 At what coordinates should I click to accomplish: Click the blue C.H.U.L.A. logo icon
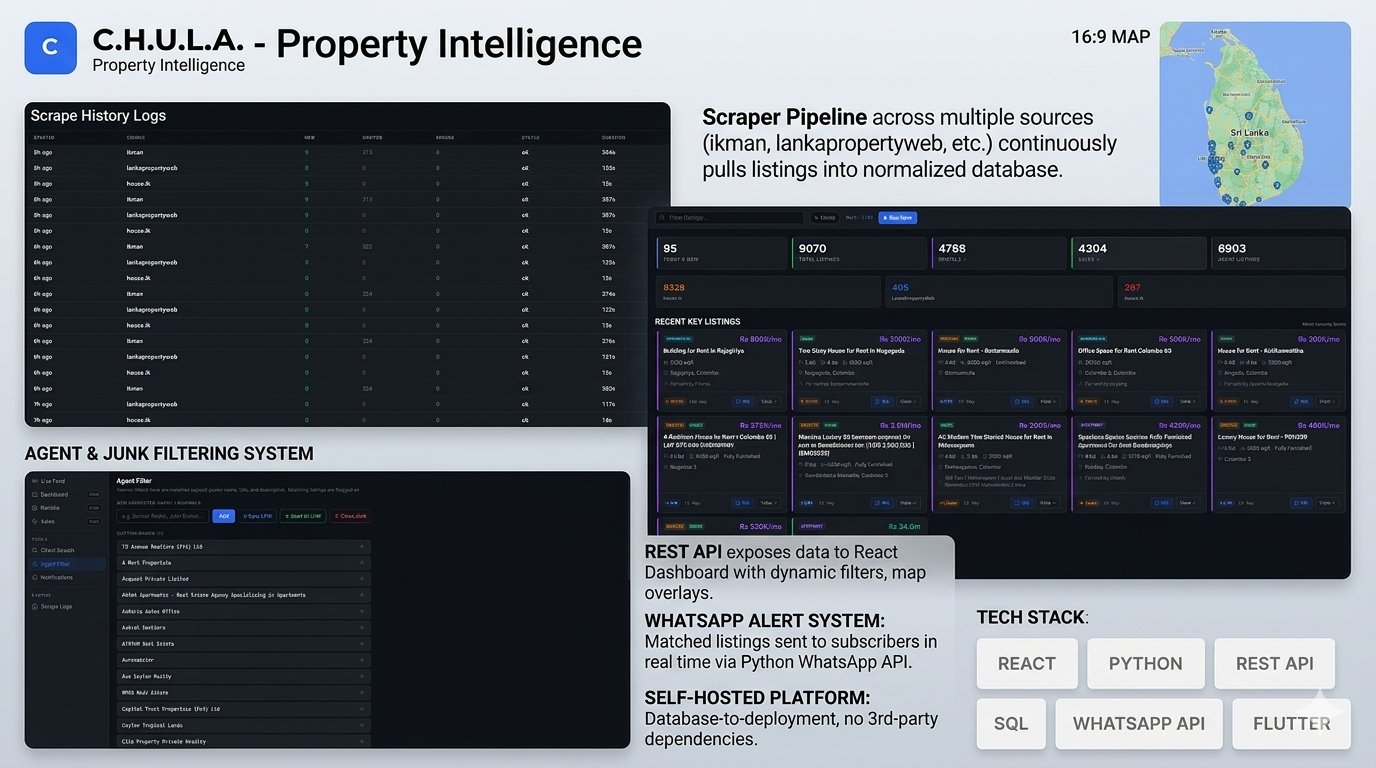[50, 48]
